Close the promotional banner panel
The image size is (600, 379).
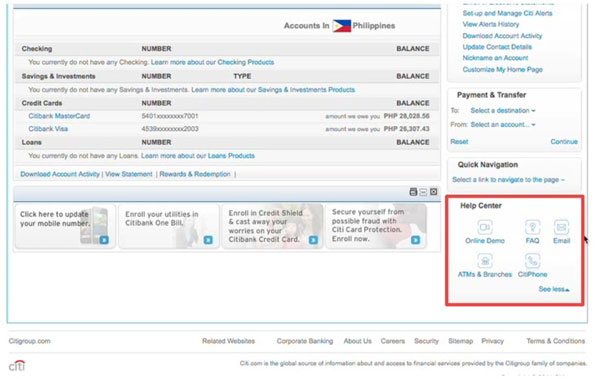[434, 192]
